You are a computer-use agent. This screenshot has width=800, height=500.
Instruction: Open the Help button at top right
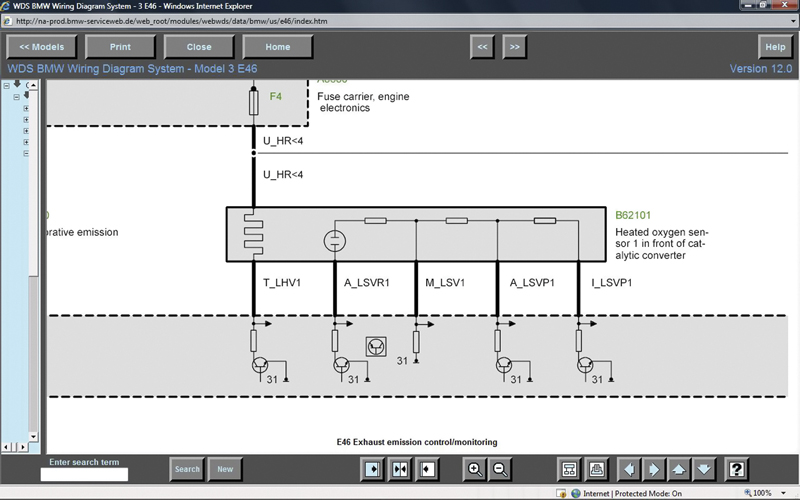[x=775, y=47]
